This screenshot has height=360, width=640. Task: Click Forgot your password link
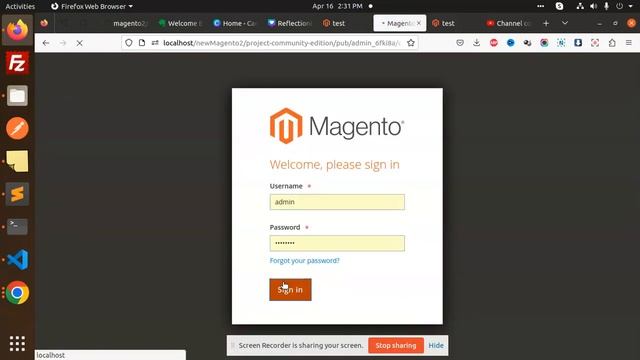pyautogui.click(x=304, y=260)
